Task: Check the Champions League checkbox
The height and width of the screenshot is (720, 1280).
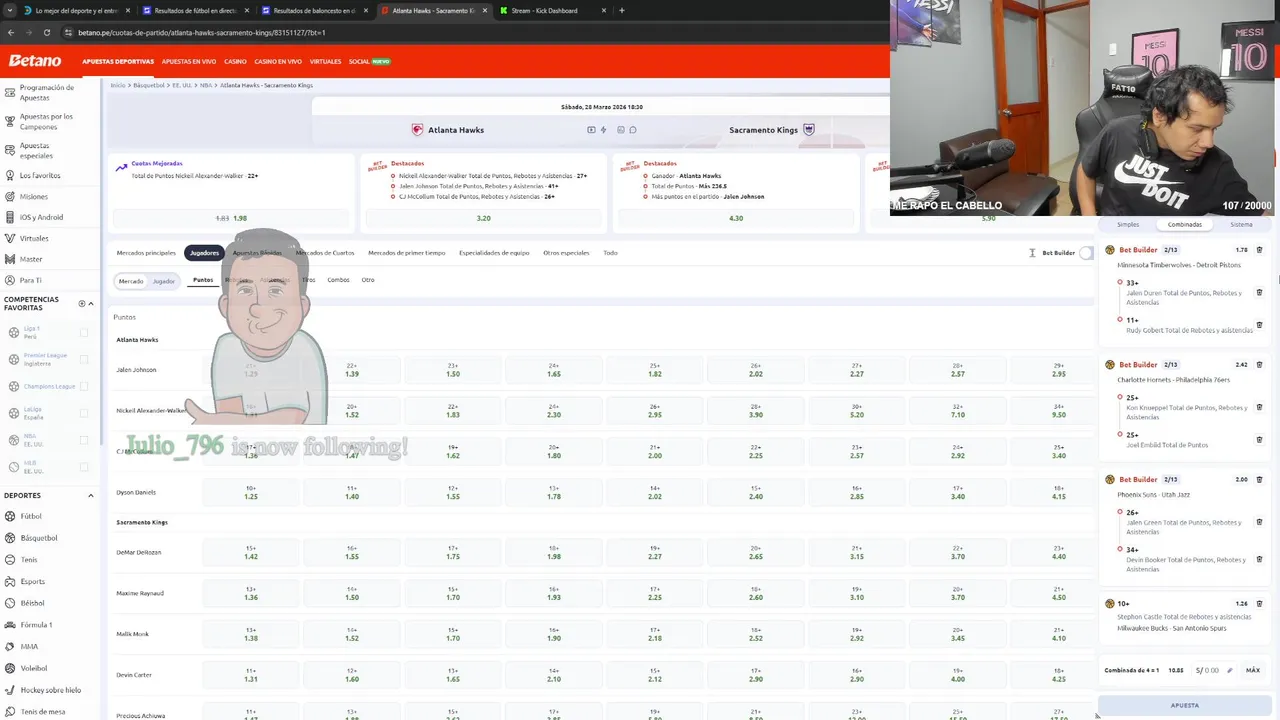Action: tap(84, 386)
